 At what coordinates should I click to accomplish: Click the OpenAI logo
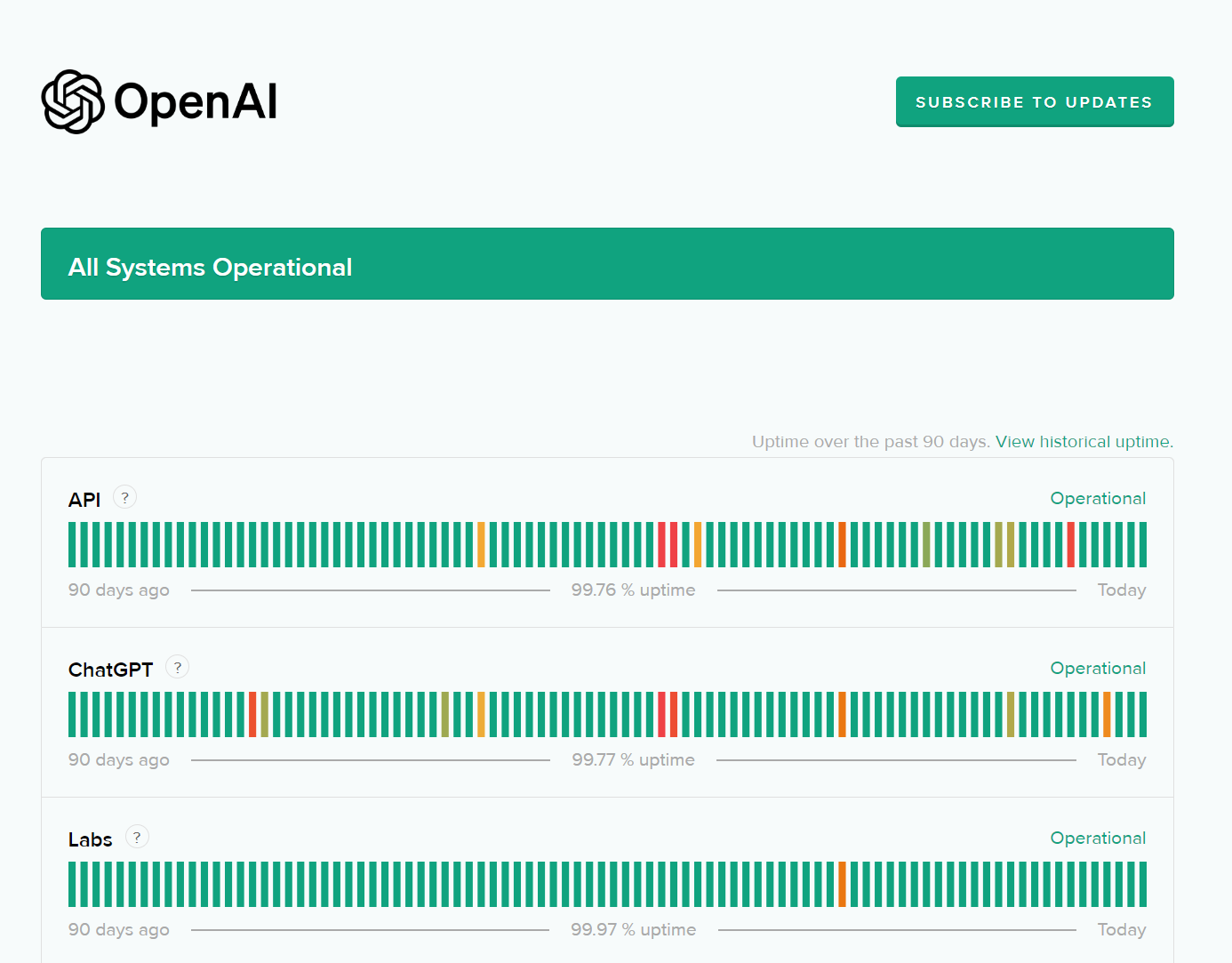[159, 101]
